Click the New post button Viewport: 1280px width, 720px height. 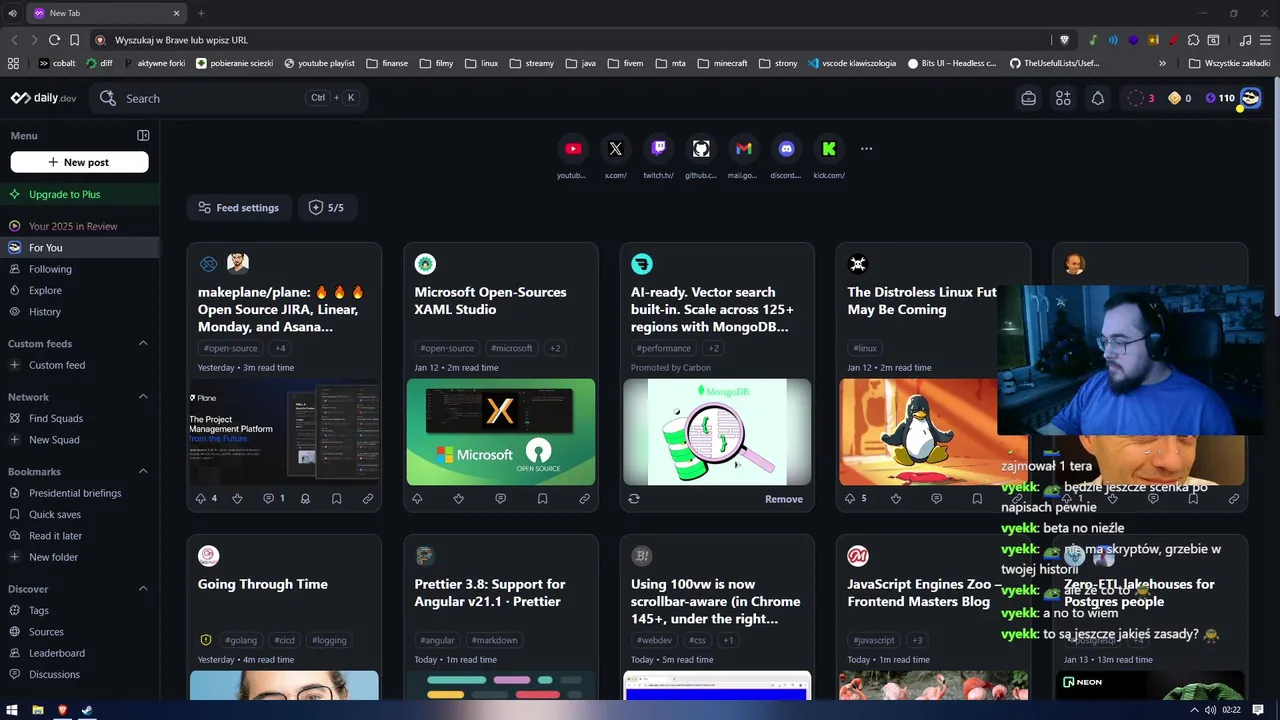[x=79, y=162]
